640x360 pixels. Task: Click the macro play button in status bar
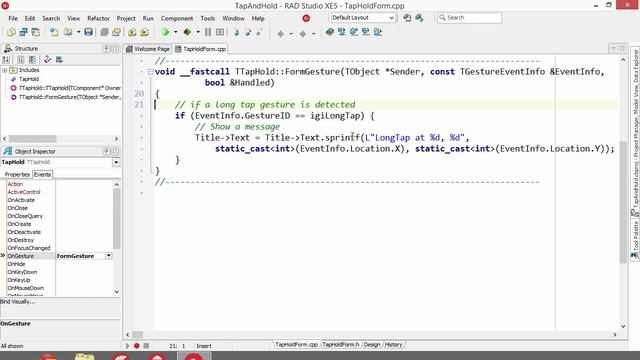[x=127, y=346]
